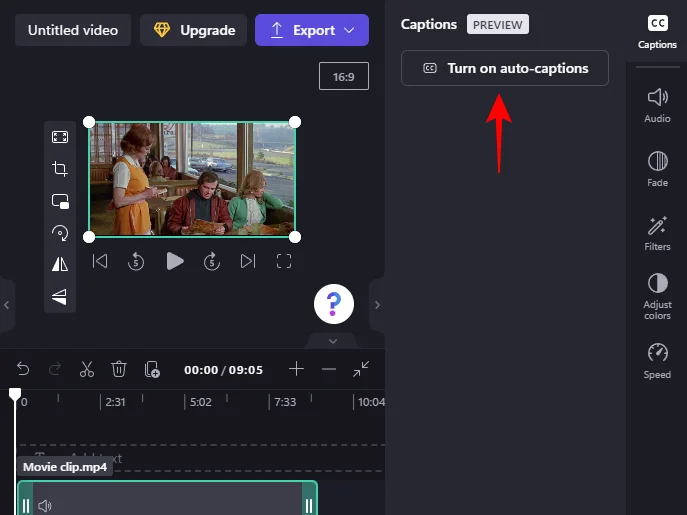
Task: Duplicate the selected clip
Action: 152,369
